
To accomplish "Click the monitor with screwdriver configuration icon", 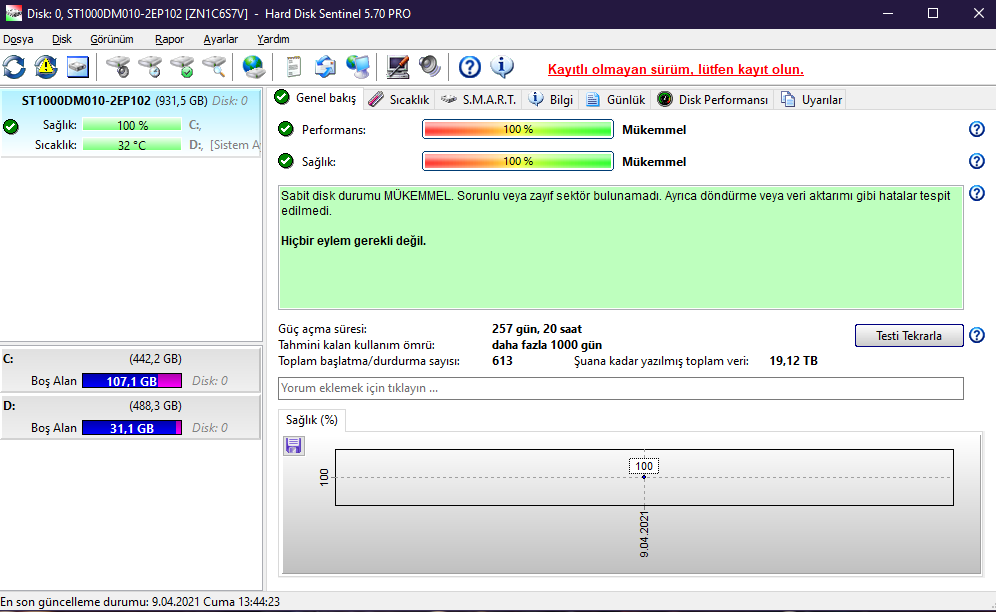I will tap(398, 67).
